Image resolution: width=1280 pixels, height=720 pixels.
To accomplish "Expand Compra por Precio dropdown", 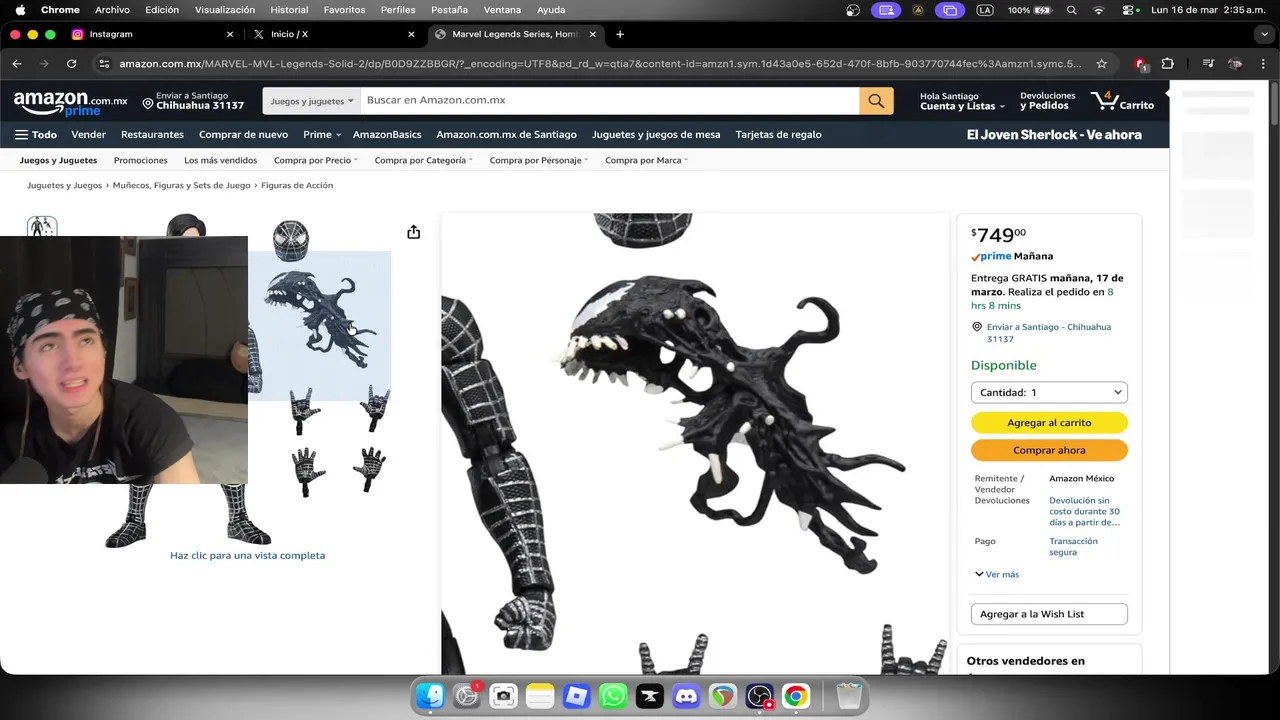I will 316,160.
